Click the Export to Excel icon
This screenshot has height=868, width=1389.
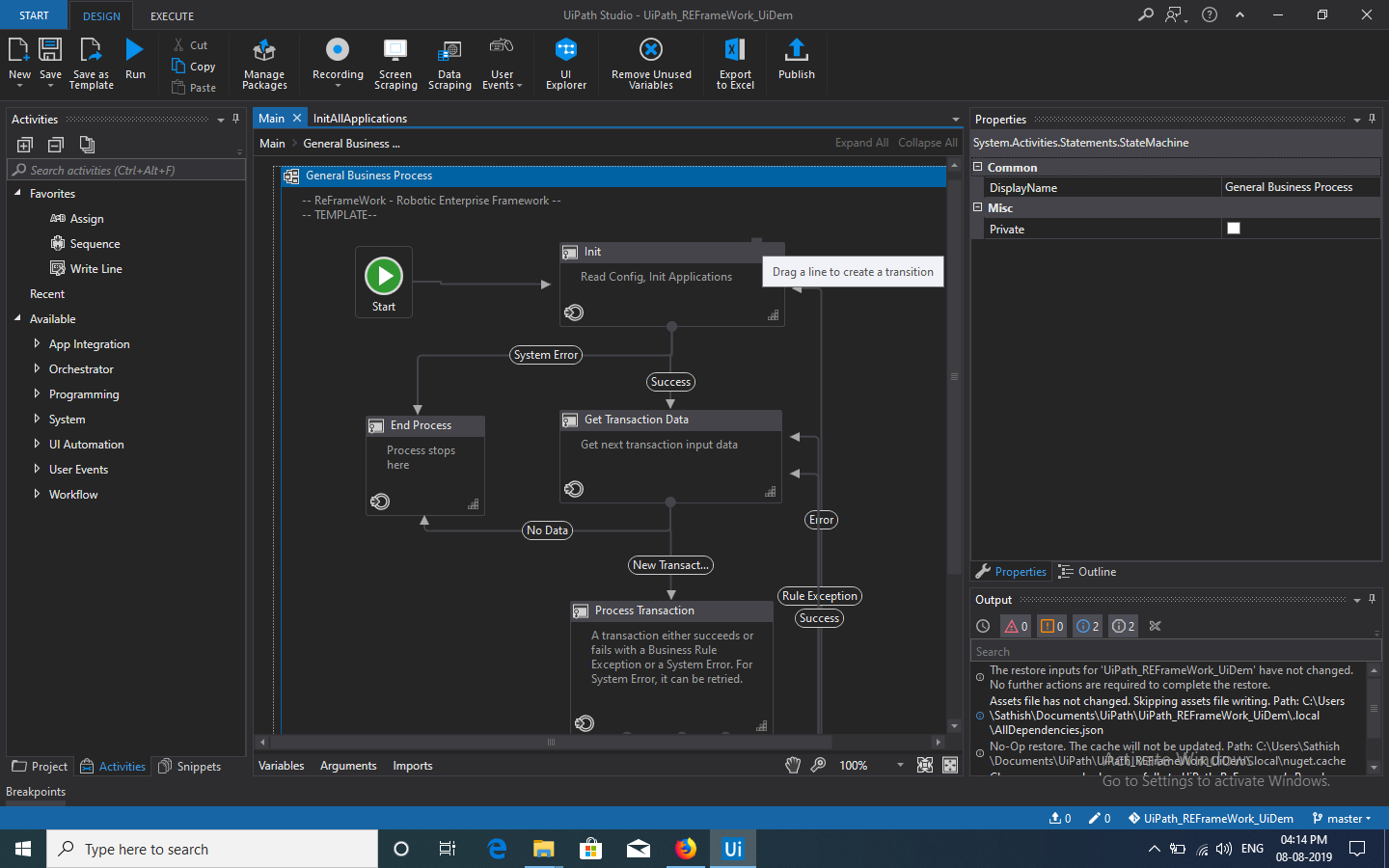point(735,50)
